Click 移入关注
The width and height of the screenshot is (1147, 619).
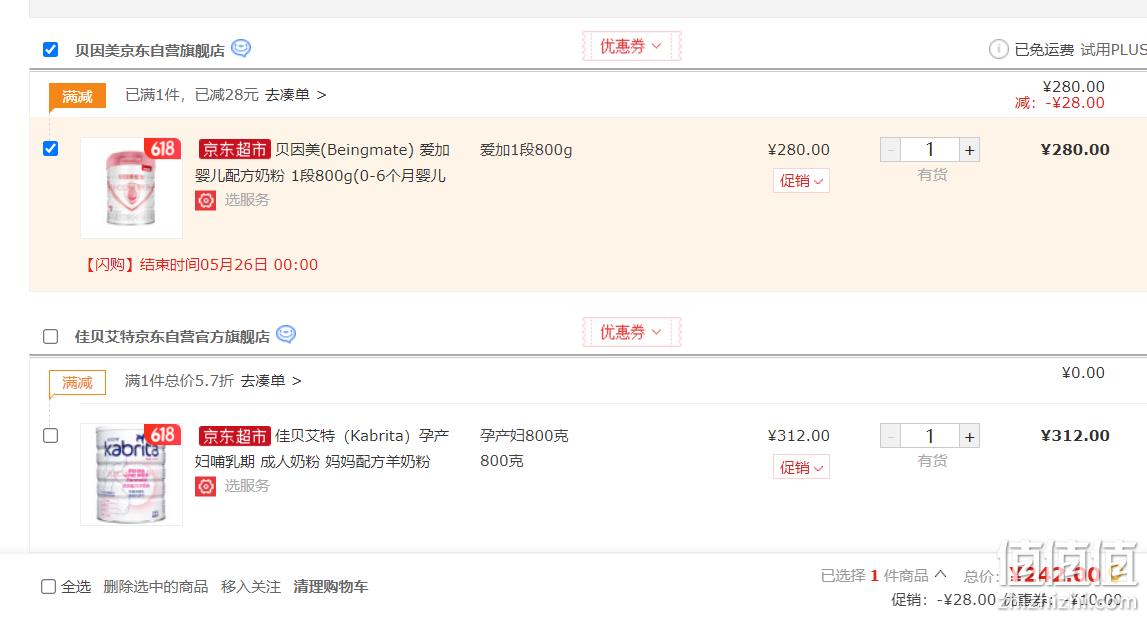[x=251, y=587]
